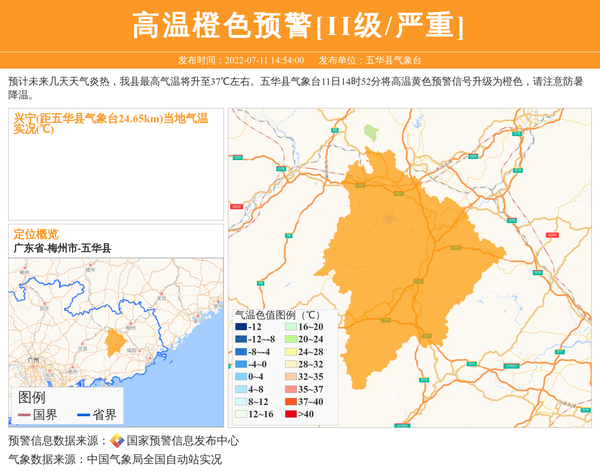Click the 国家预警信息发布中心 logo icon
The width and height of the screenshot is (600, 471).
pos(117,441)
